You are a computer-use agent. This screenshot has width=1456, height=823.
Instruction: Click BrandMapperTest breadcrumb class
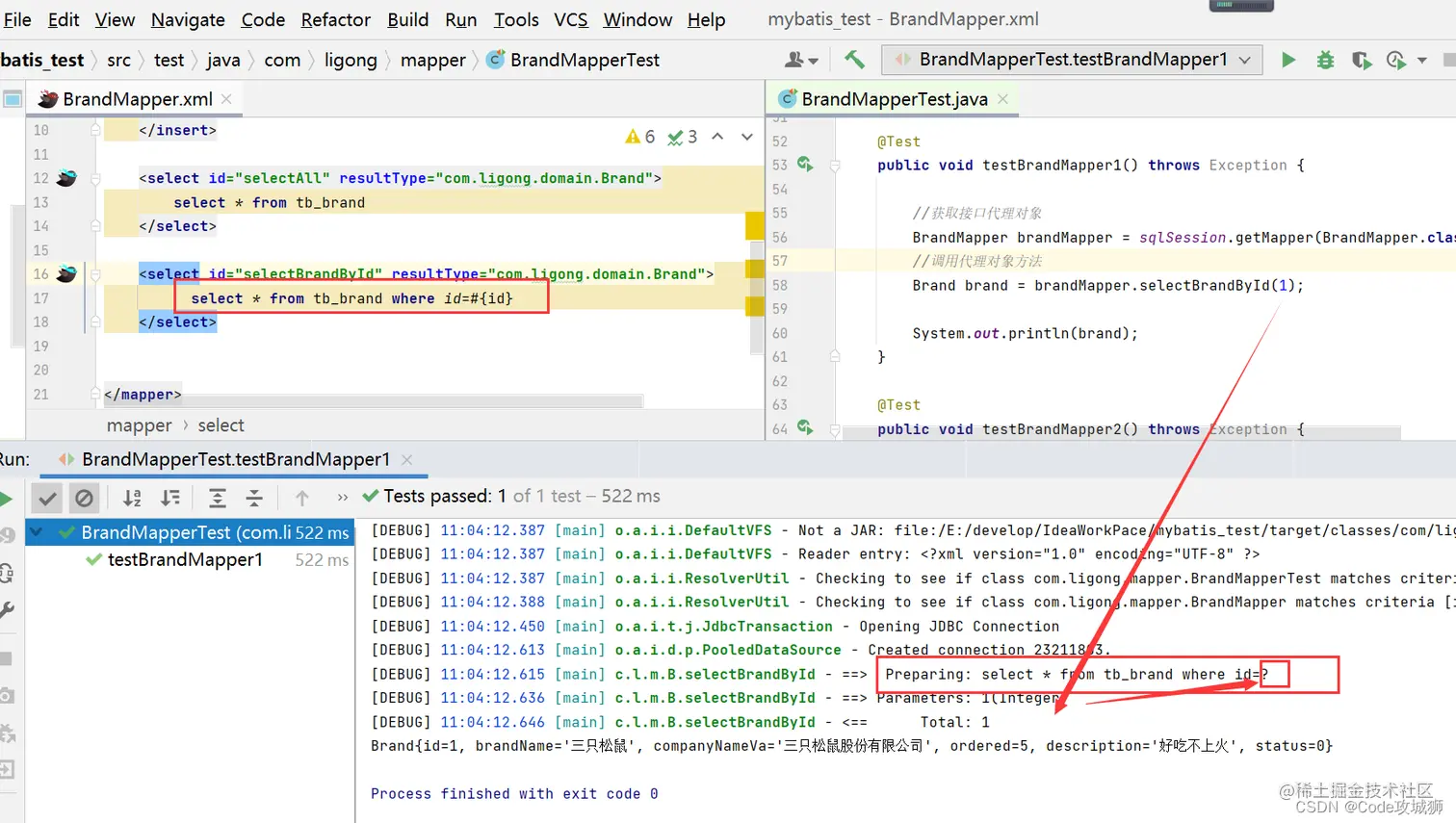point(574,60)
